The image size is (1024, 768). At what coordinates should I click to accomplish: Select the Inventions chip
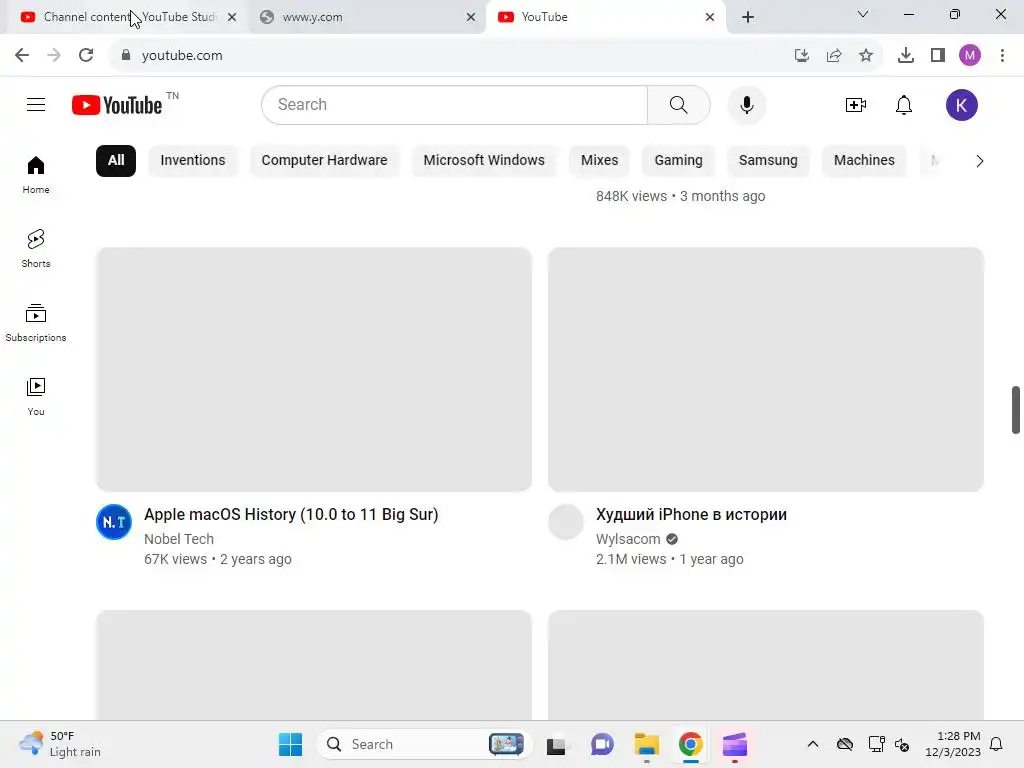click(x=193, y=161)
